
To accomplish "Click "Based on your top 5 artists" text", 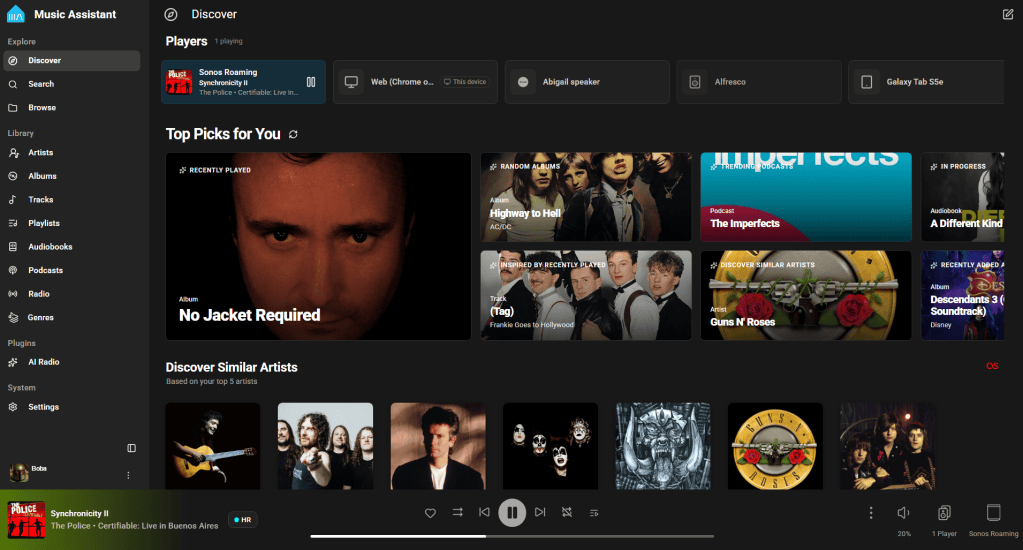I will [x=211, y=382].
